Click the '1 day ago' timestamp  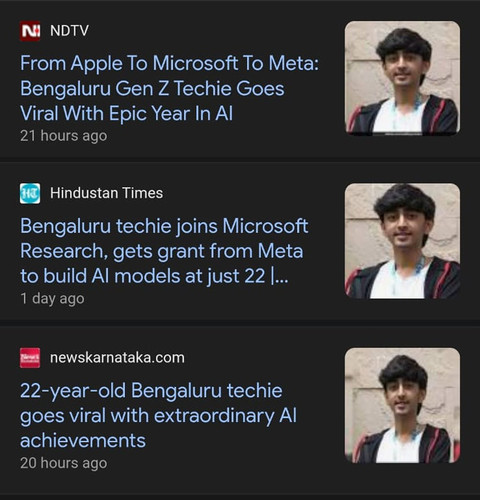(52, 298)
